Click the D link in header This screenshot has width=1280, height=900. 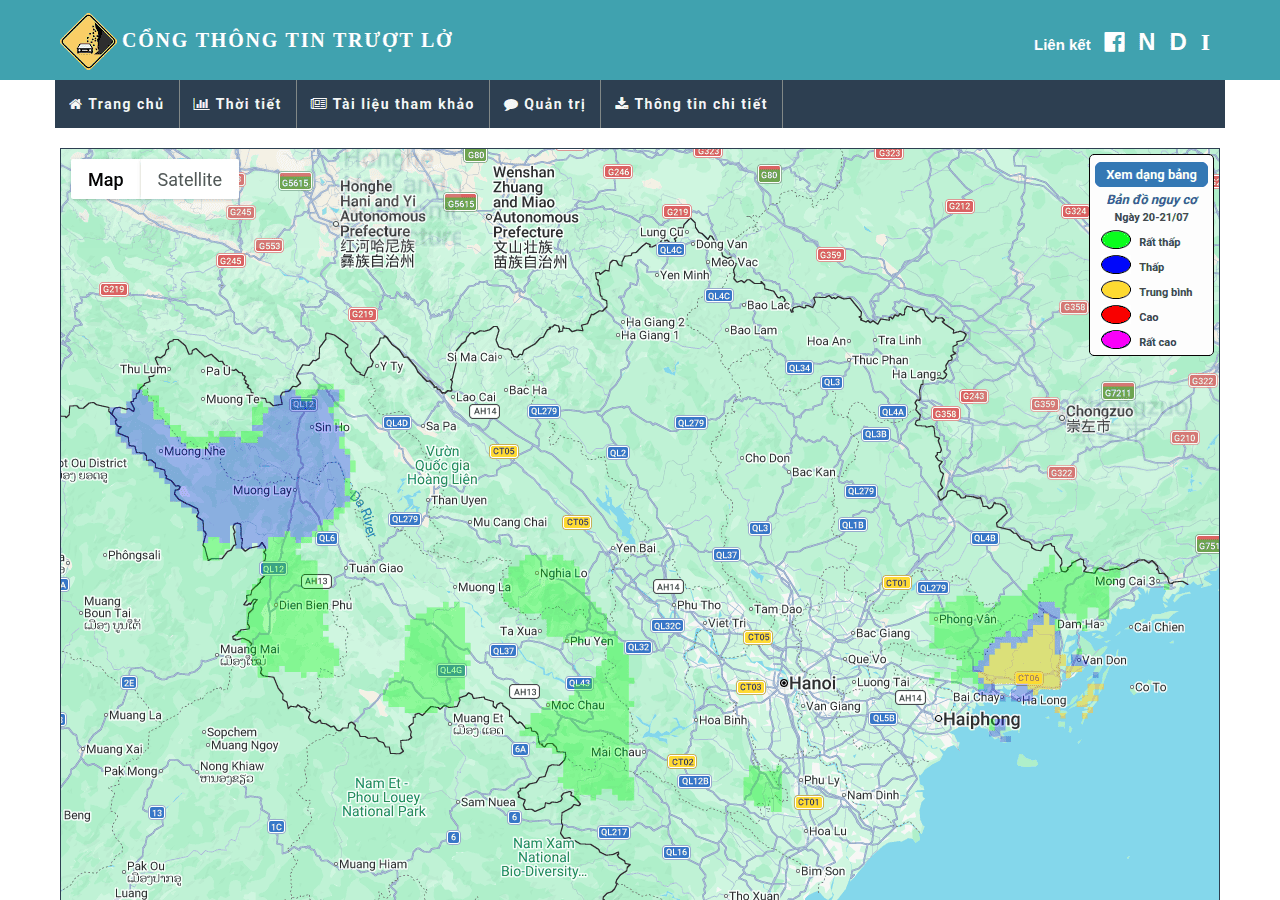click(x=1178, y=42)
